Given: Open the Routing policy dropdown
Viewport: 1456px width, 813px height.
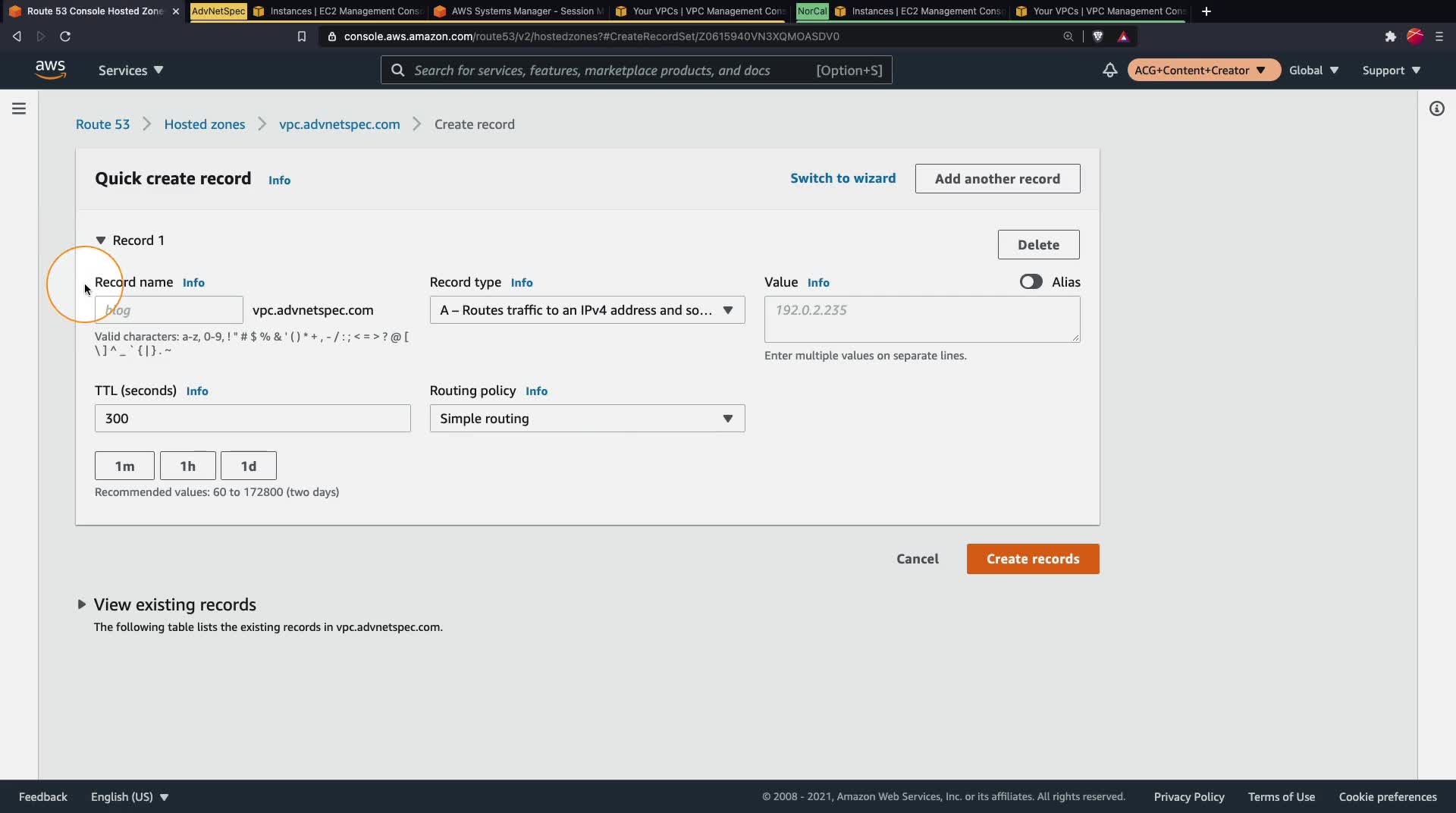Looking at the screenshot, I should point(587,419).
